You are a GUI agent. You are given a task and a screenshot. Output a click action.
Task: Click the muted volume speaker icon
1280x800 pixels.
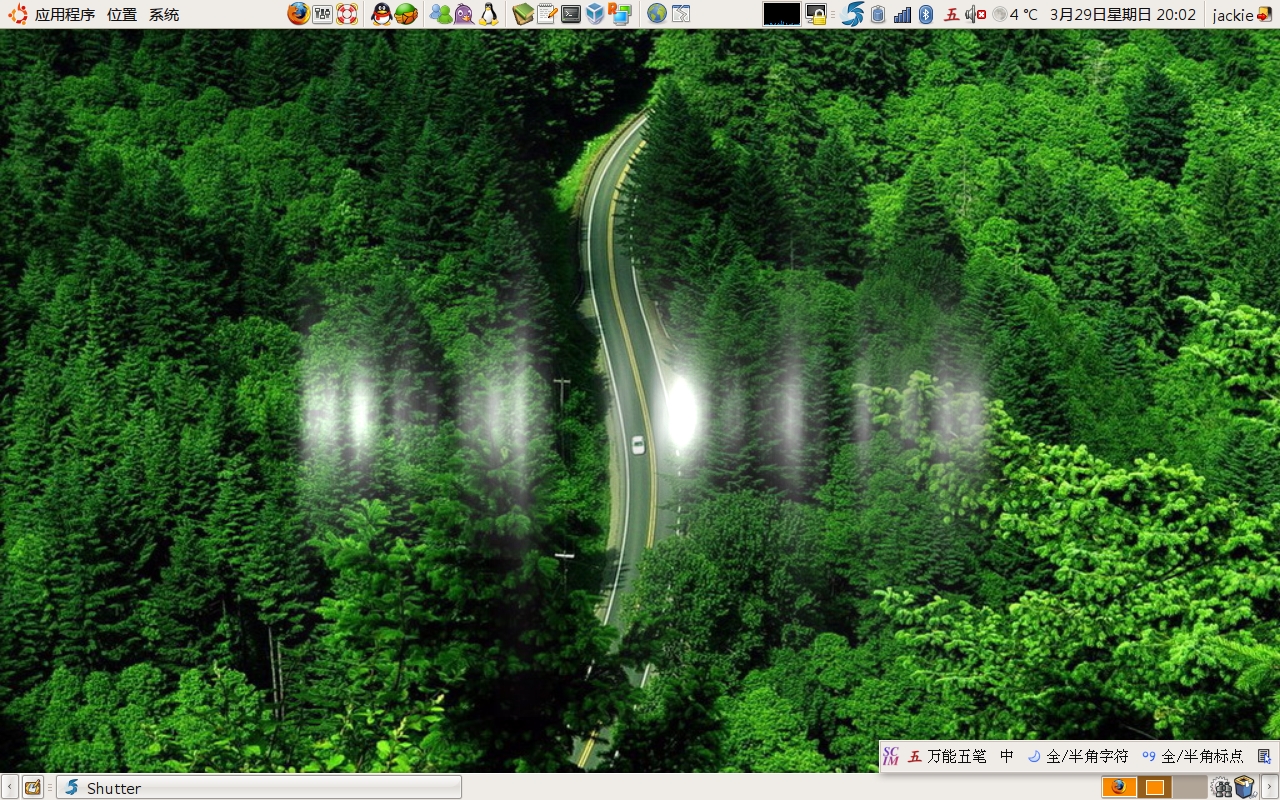pyautogui.click(x=976, y=14)
